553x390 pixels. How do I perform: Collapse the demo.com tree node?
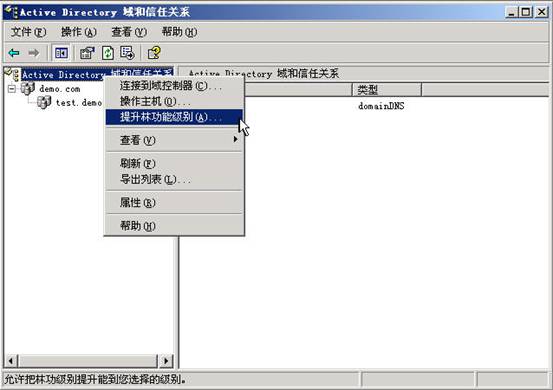12,89
